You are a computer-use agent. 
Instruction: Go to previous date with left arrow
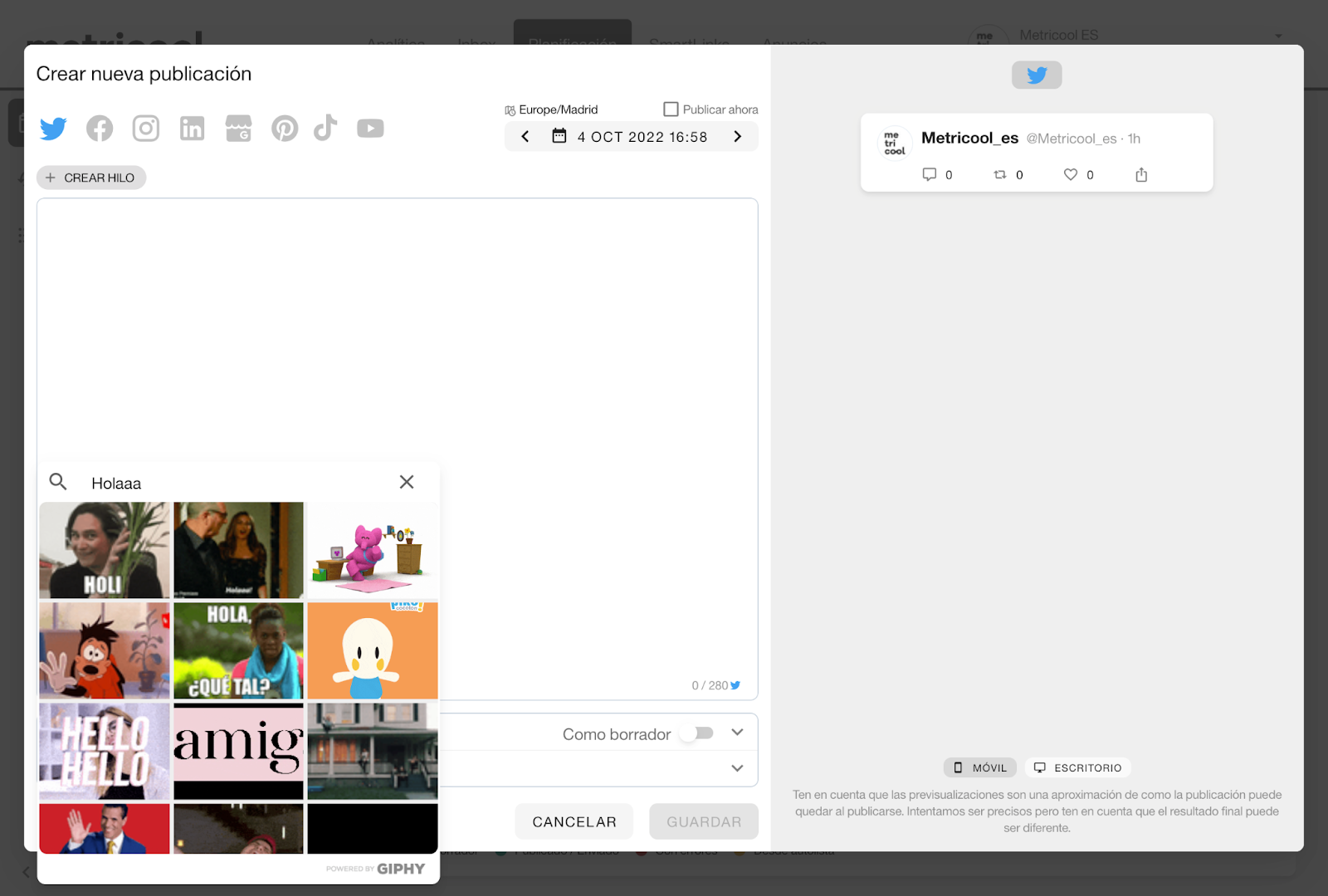coord(525,137)
